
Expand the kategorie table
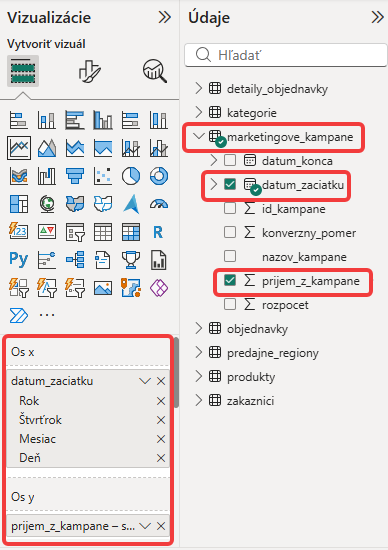click(x=199, y=112)
